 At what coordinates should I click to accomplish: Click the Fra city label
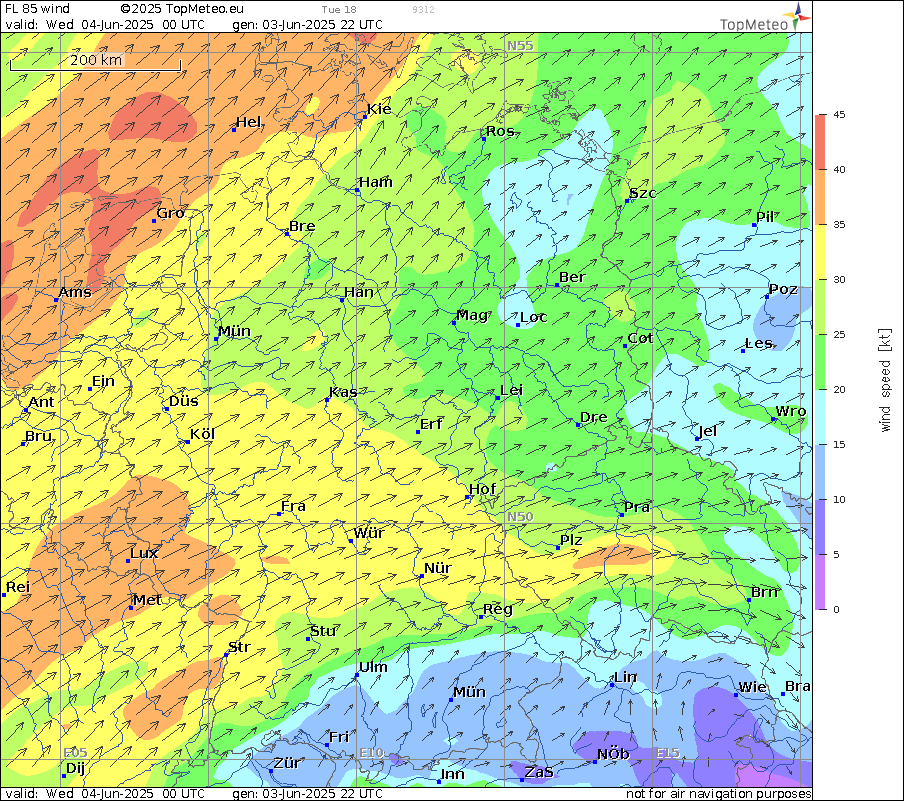click(293, 506)
